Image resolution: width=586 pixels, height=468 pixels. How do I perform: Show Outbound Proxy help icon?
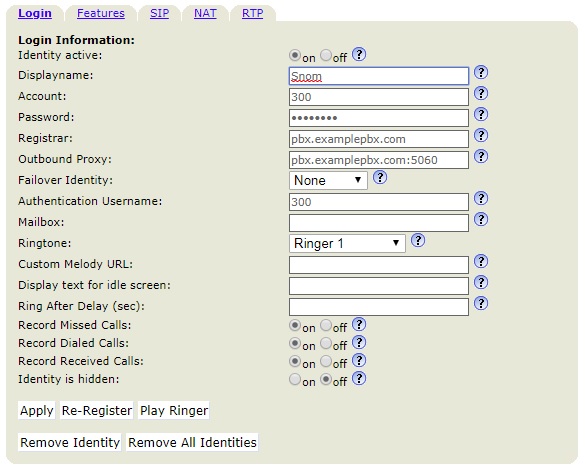pyautogui.click(x=481, y=156)
